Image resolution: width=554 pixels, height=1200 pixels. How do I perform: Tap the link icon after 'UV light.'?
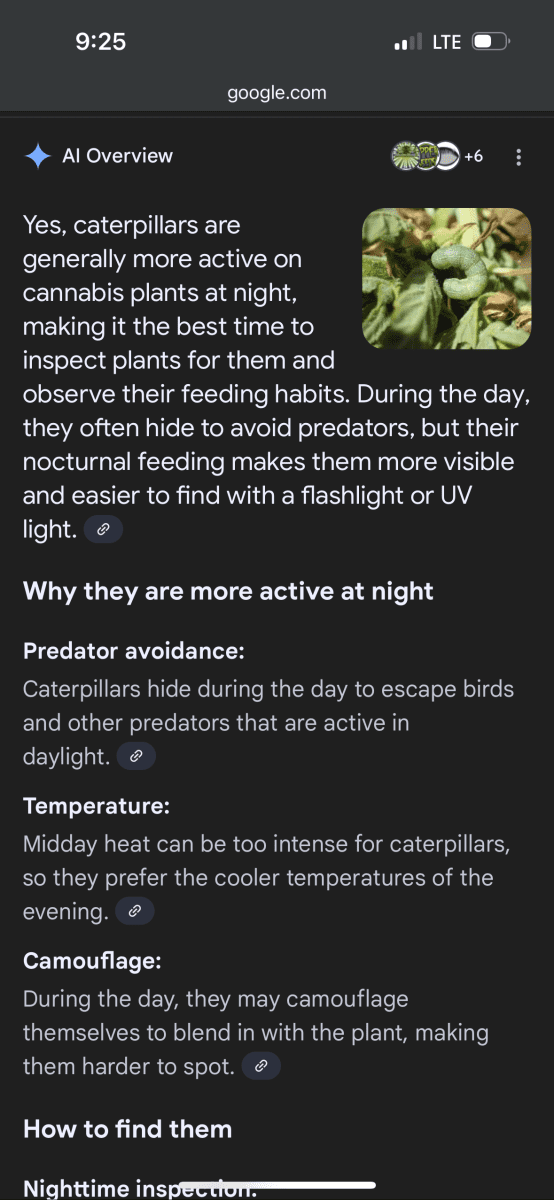pos(103,530)
